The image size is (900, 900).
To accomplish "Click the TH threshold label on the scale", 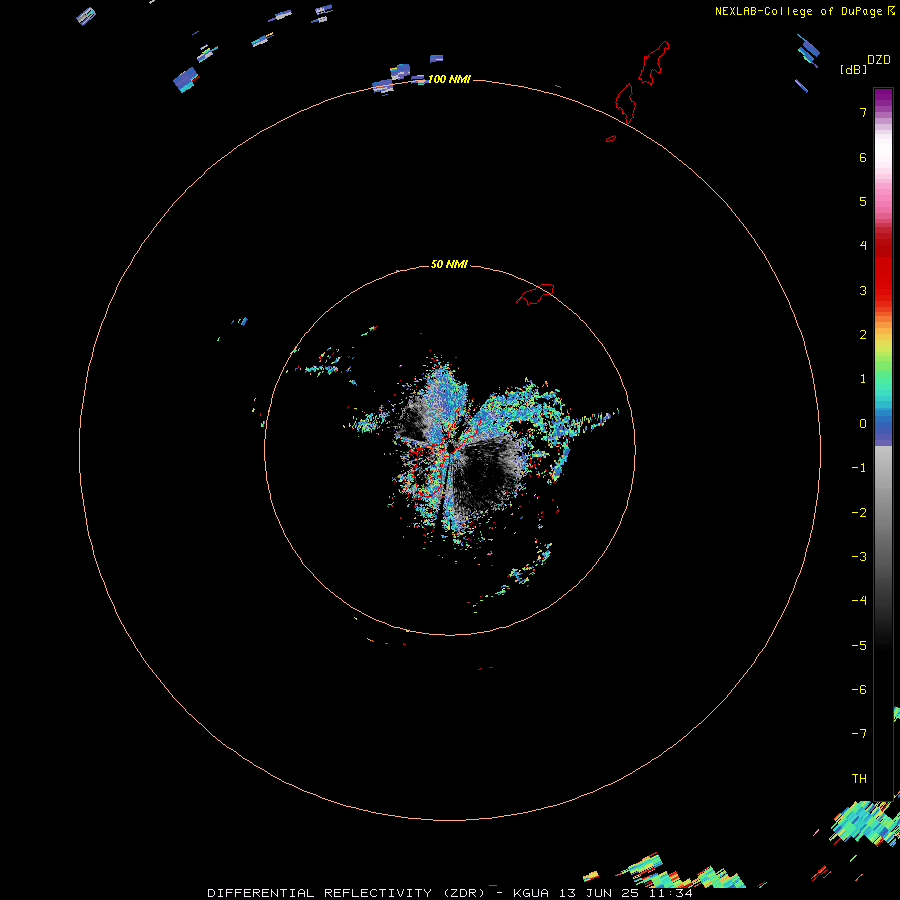I will coord(859,779).
